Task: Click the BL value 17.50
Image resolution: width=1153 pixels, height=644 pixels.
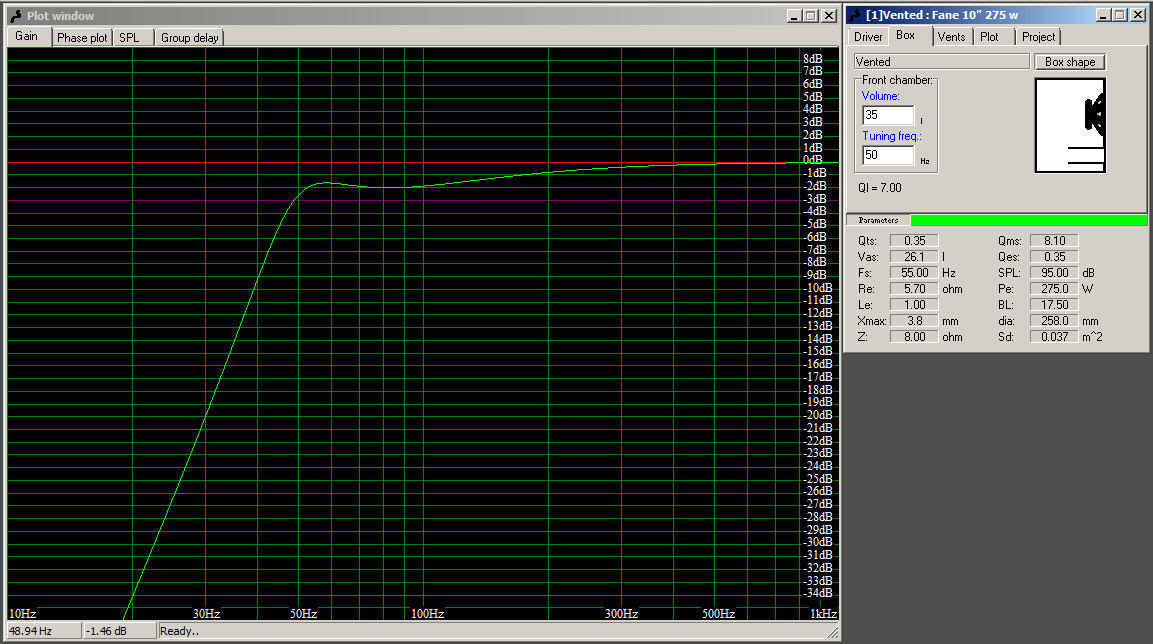Action: (1054, 305)
